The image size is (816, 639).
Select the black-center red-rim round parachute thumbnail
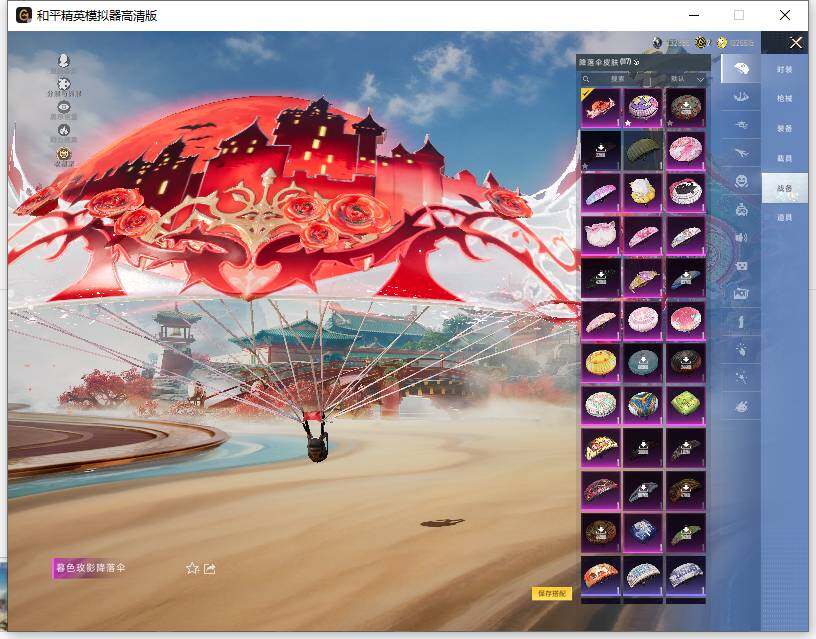coord(686,192)
